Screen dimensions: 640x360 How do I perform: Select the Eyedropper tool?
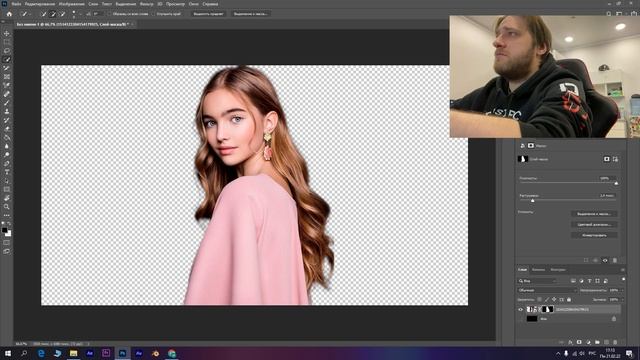tap(7, 85)
